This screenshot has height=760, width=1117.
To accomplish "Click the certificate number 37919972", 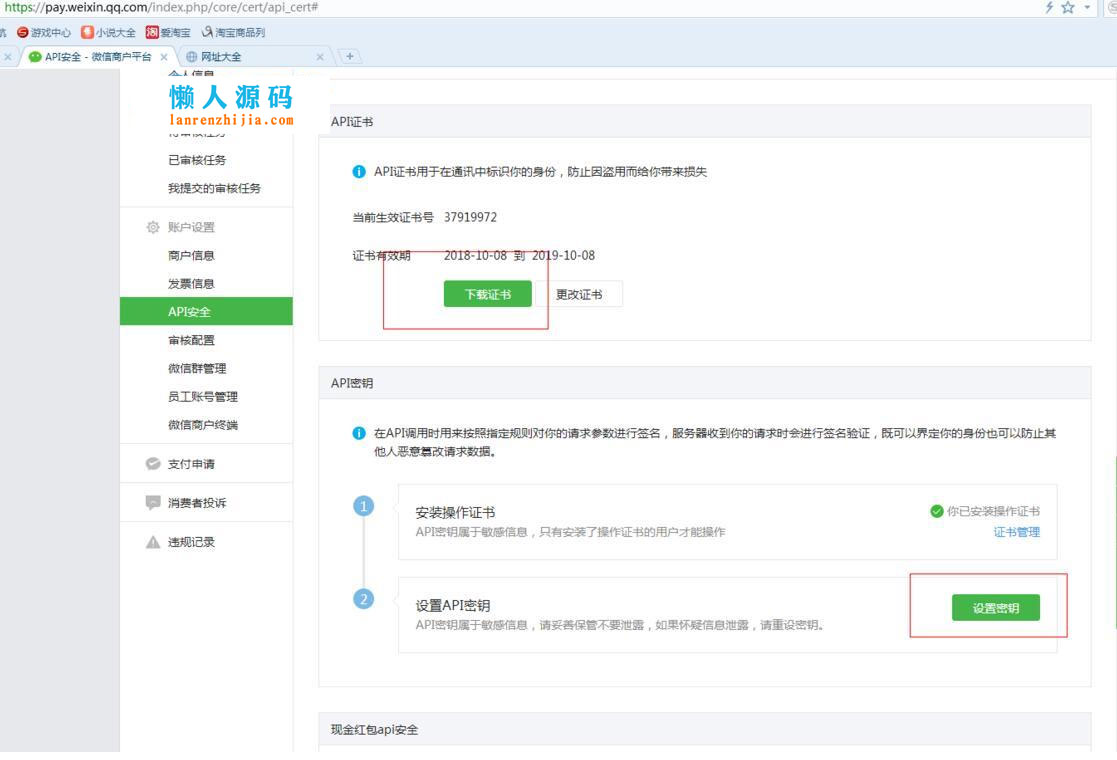I will coord(470,217).
